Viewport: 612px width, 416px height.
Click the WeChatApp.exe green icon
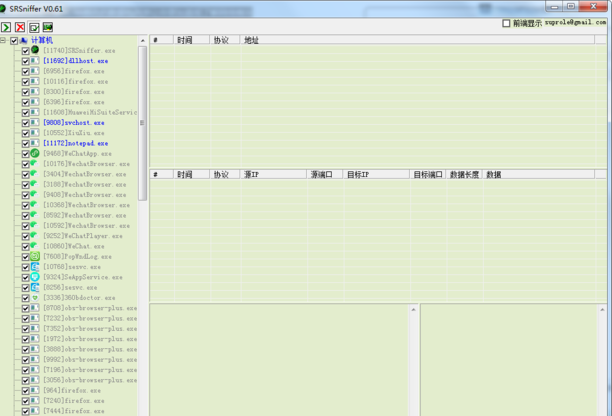point(35,153)
